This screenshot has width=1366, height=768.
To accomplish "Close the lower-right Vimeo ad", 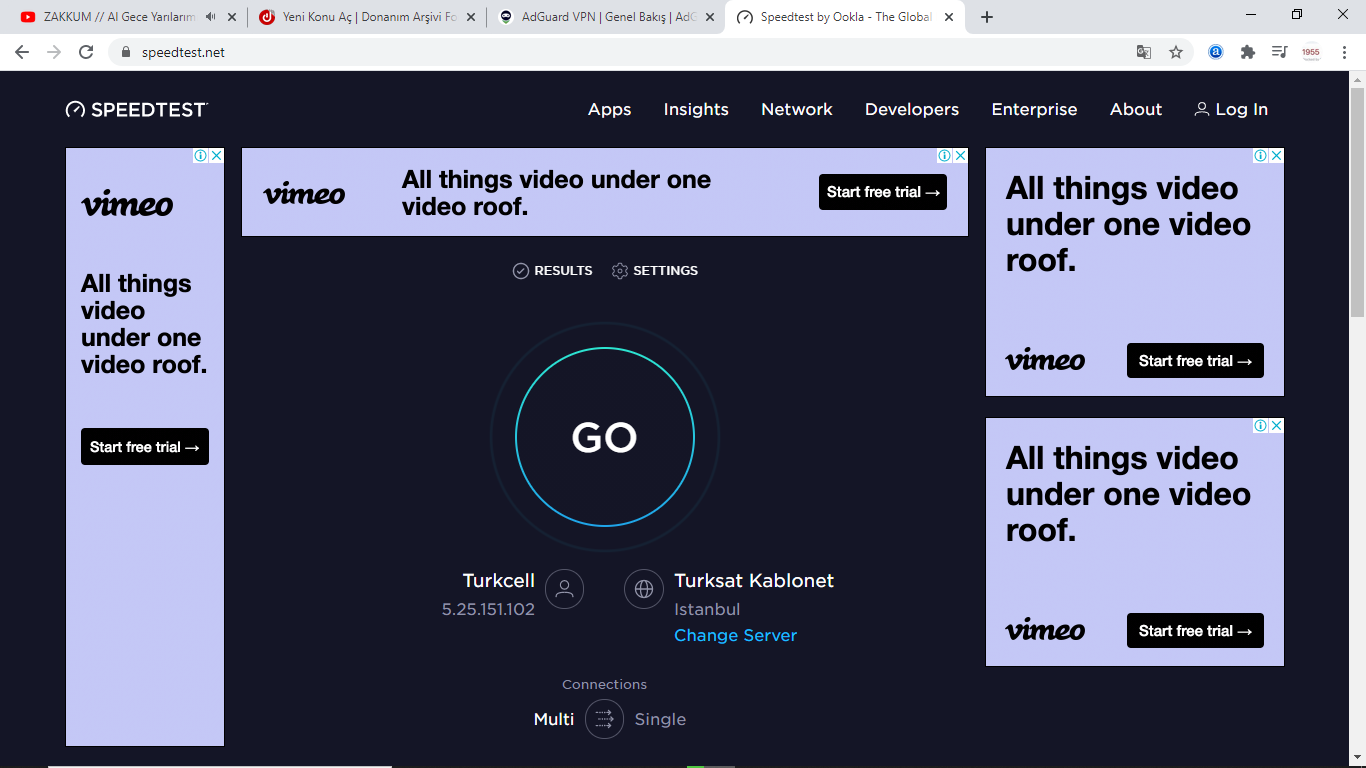I will coord(1276,426).
